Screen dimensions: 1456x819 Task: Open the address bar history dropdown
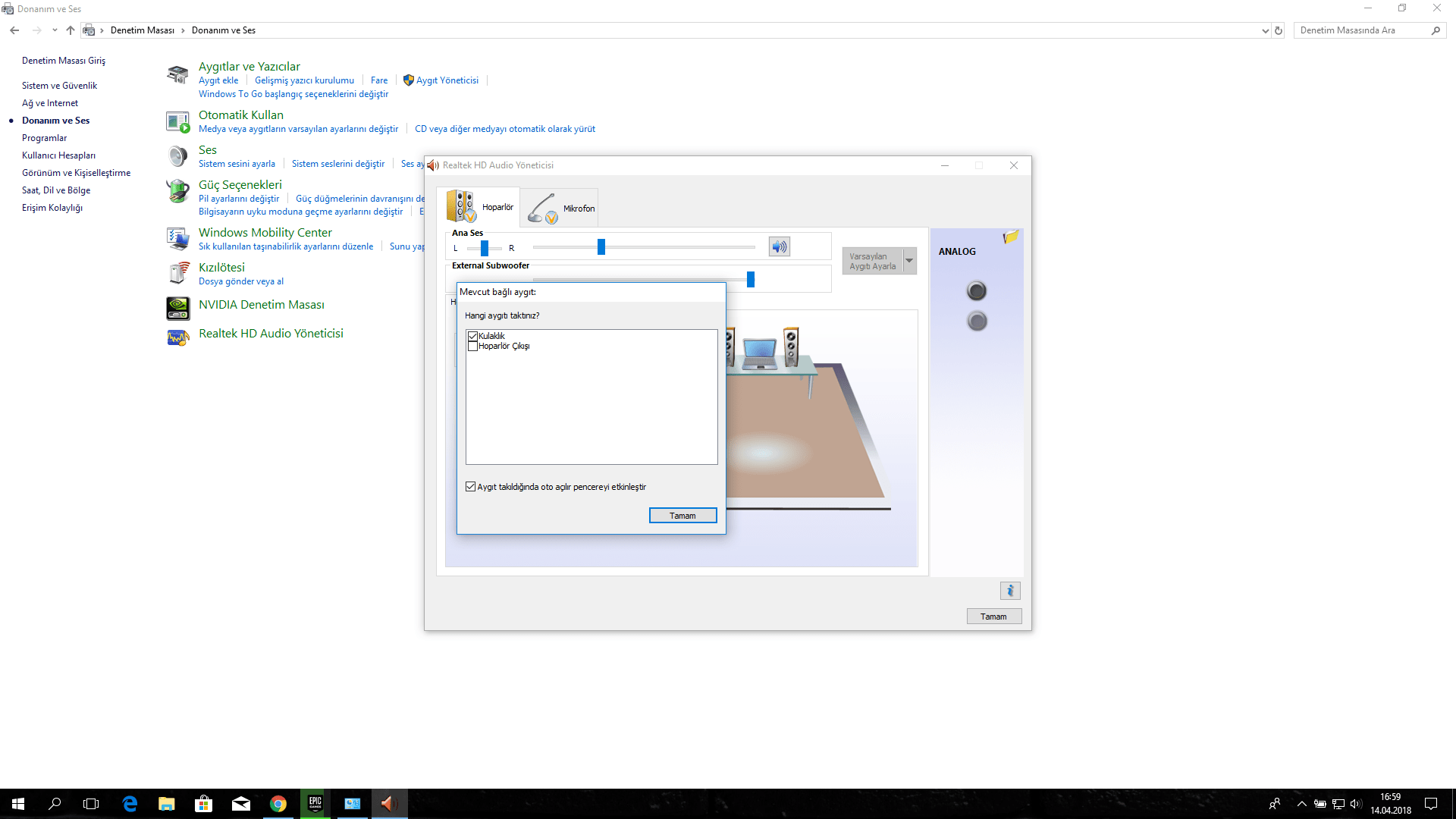point(1265,31)
